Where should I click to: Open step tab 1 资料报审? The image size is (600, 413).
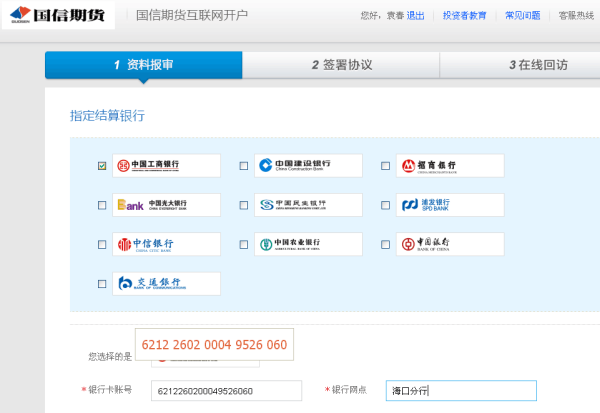[143, 65]
